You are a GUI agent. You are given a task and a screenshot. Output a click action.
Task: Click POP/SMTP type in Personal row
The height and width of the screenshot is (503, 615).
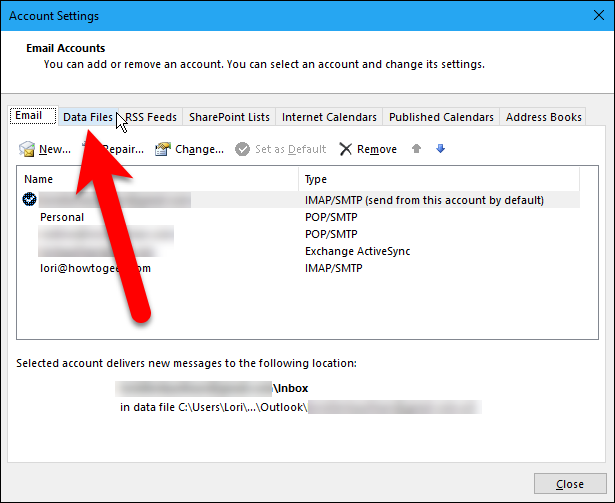point(331,217)
